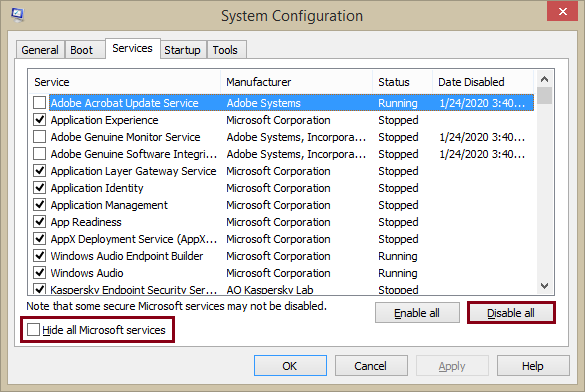Uncheck Windows Audio Endpoint Builder checkbox
This screenshot has width=585, height=392.
point(40,256)
